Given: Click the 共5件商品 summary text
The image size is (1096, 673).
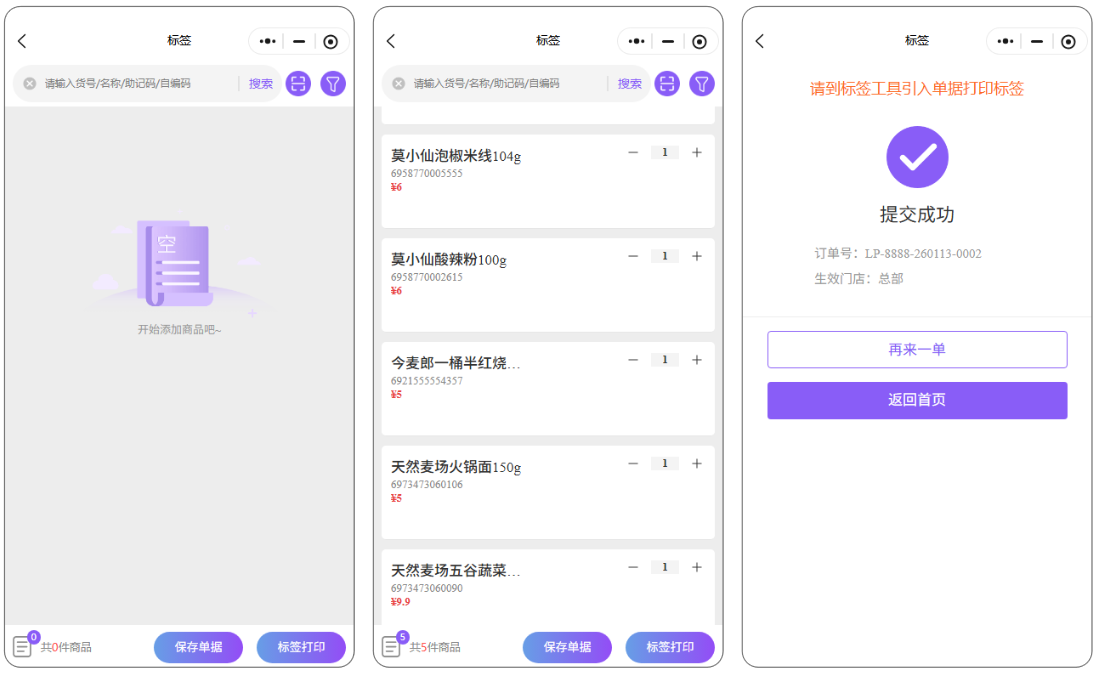Looking at the screenshot, I should pos(435,647).
